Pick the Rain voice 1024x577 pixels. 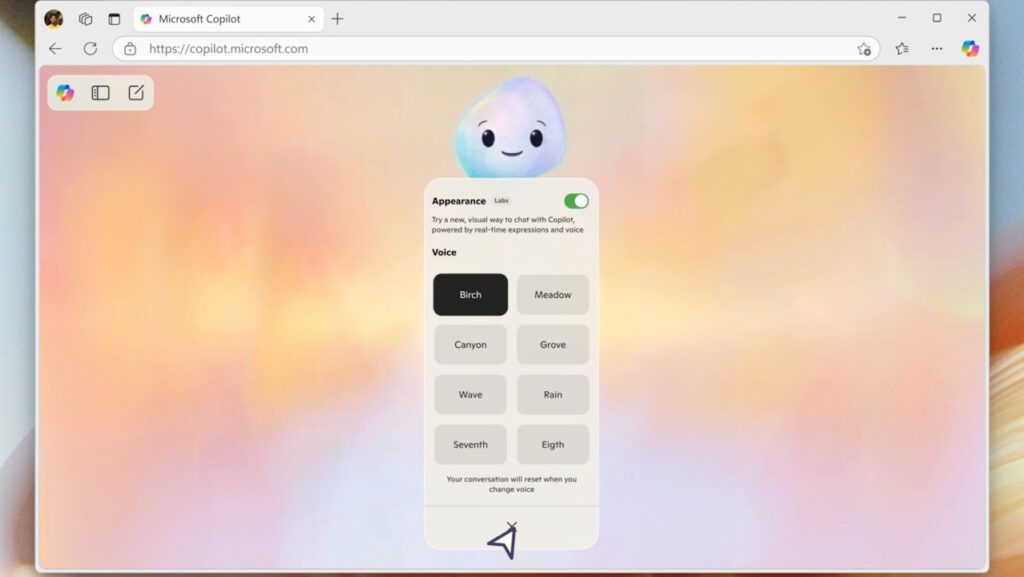point(552,394)
